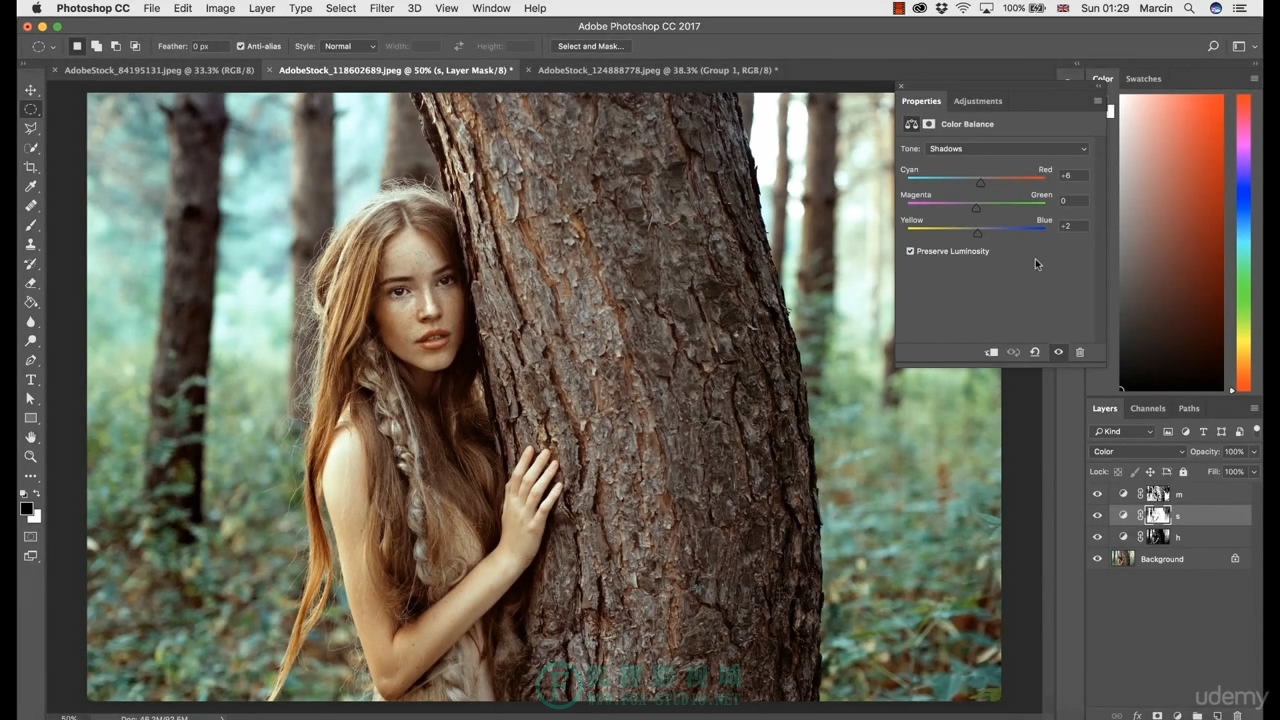Click the Cyan-Red slider handle
Image resolution: width=1280 pixels, height=720 pixels.
click(980, 182)
